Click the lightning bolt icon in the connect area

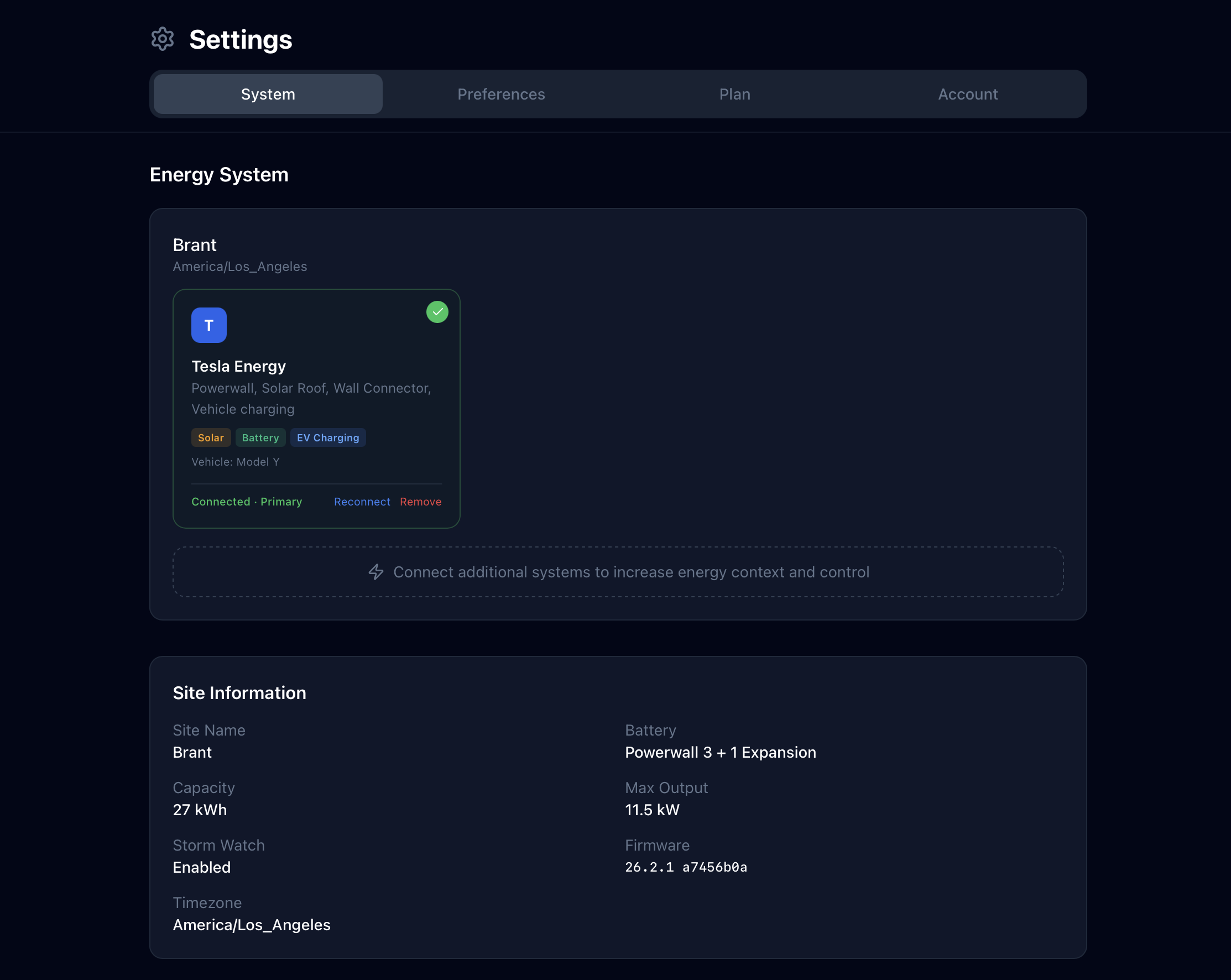coord(376,572)
